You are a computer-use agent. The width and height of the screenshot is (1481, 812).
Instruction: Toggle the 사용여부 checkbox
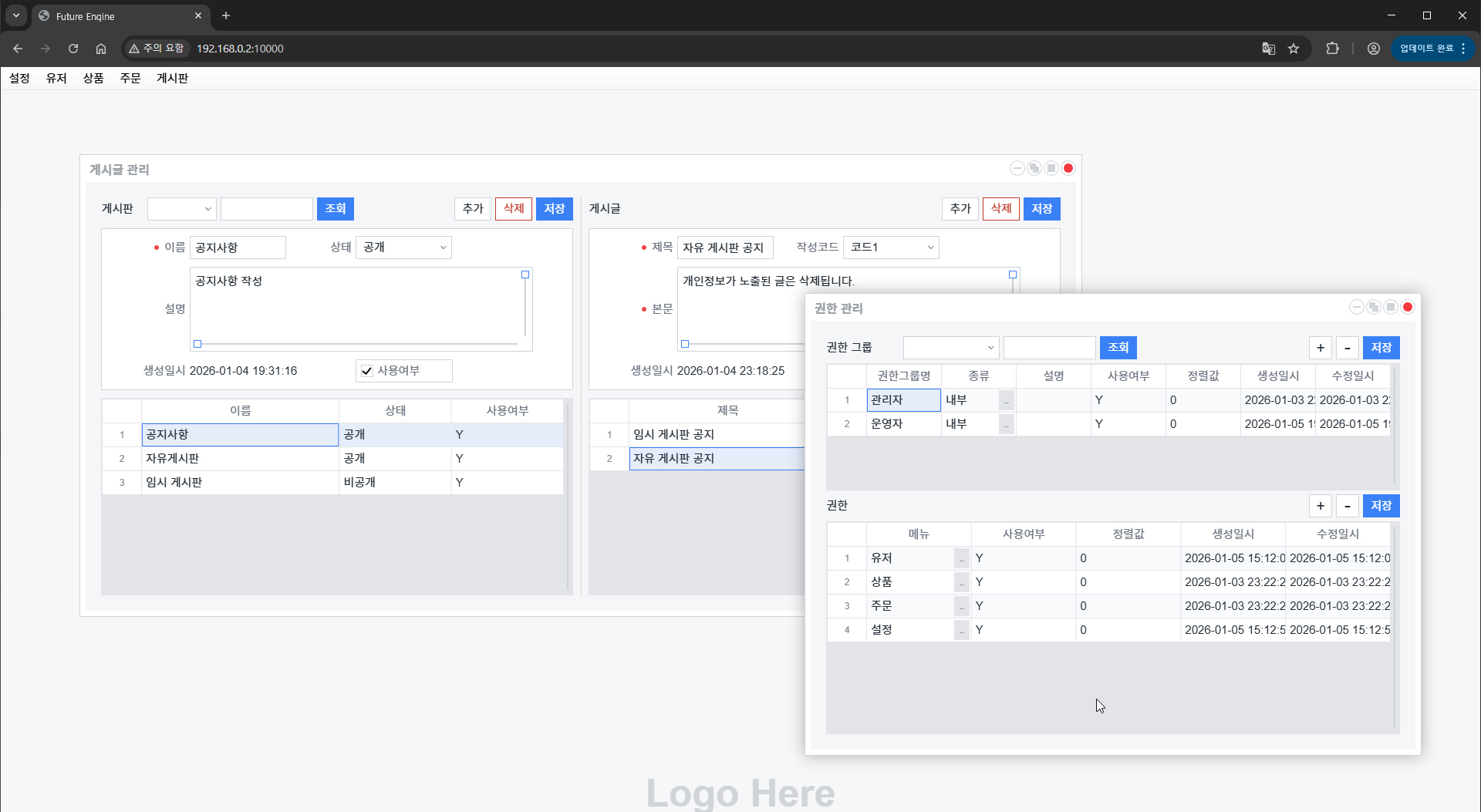point(367,371)
